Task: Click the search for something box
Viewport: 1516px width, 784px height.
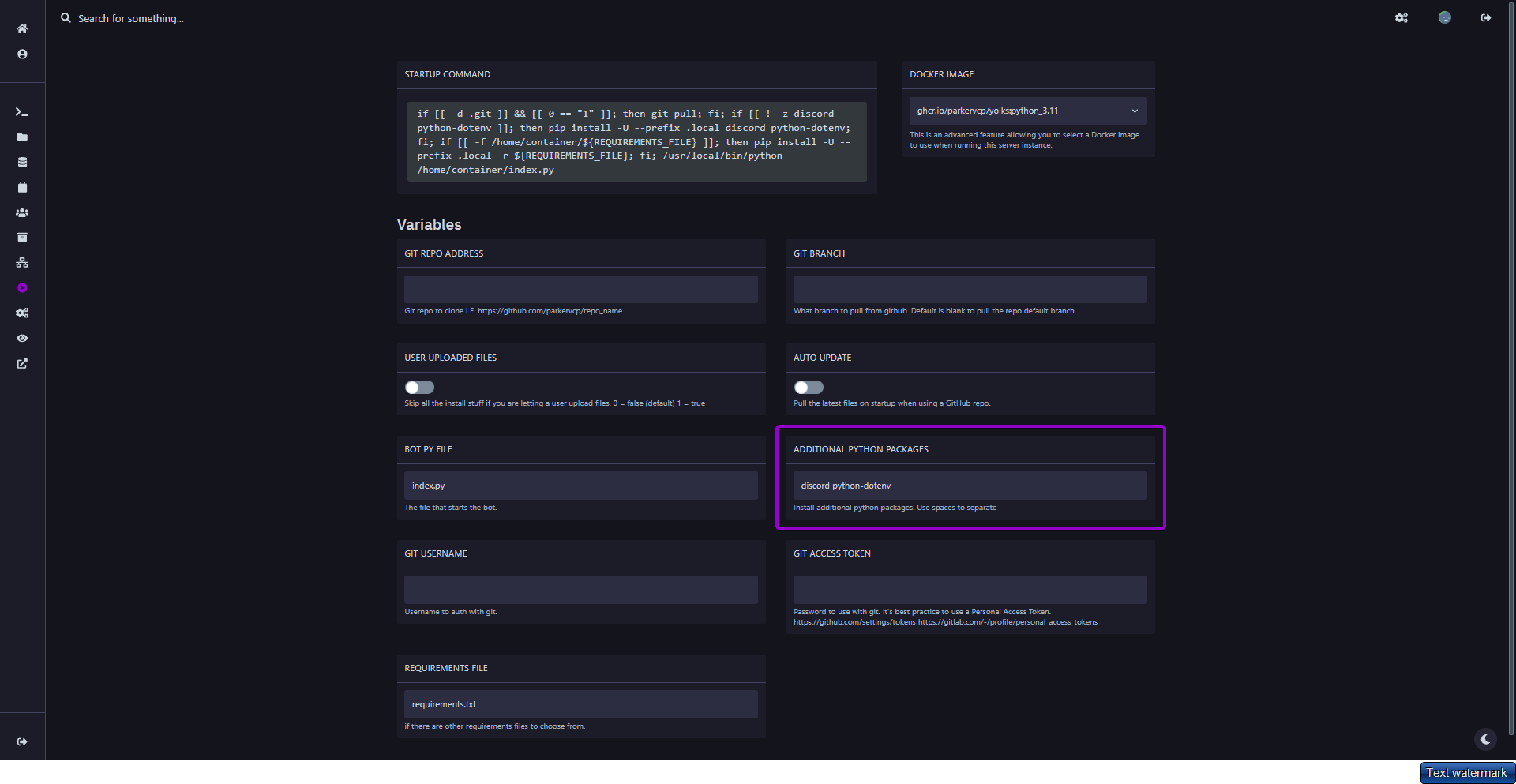Action: (x=131, y=18)
